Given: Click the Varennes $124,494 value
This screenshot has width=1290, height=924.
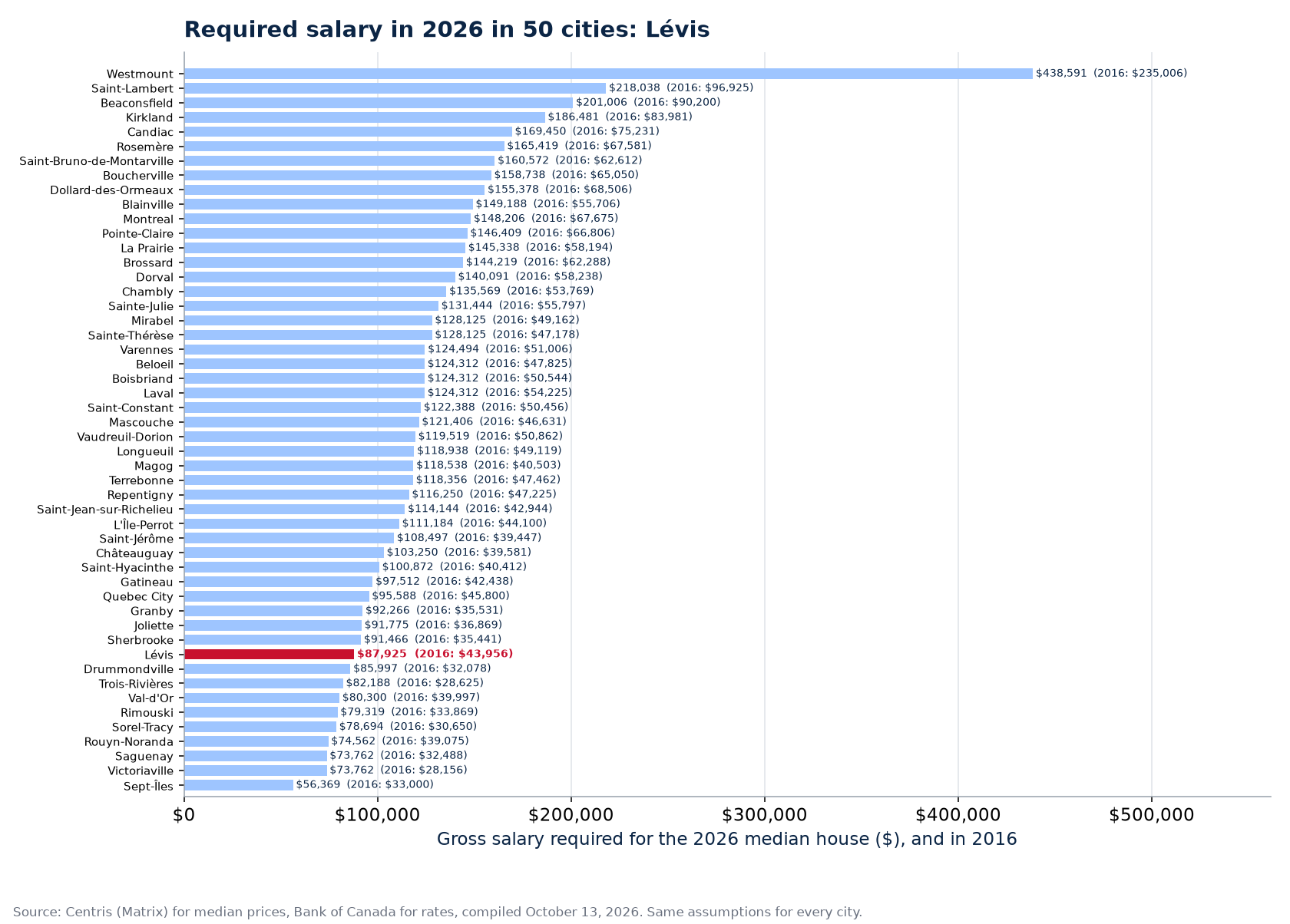Looking at the screenshot, I should click(500, 349).
